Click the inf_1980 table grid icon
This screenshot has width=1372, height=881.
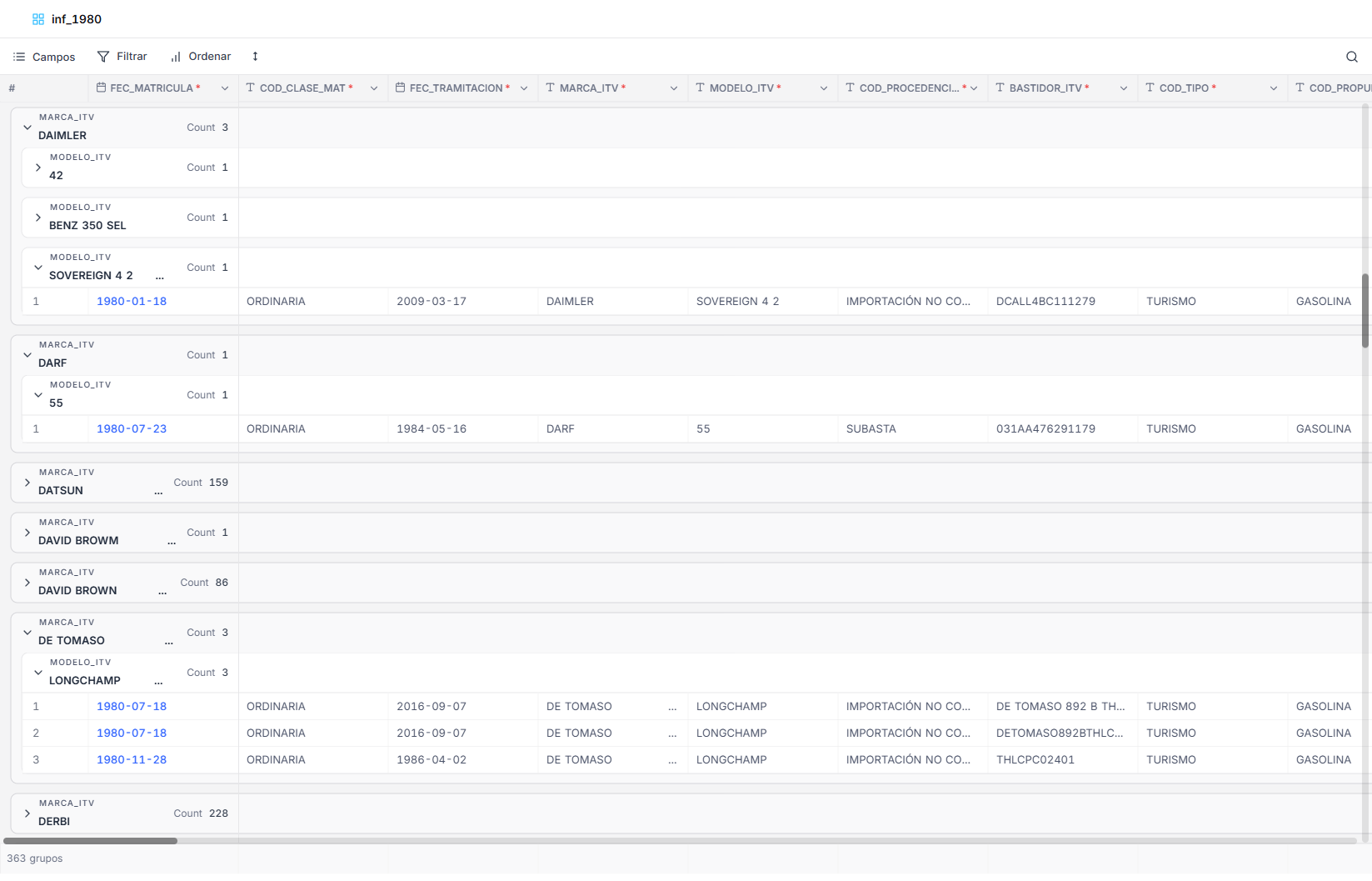[38, 19]
